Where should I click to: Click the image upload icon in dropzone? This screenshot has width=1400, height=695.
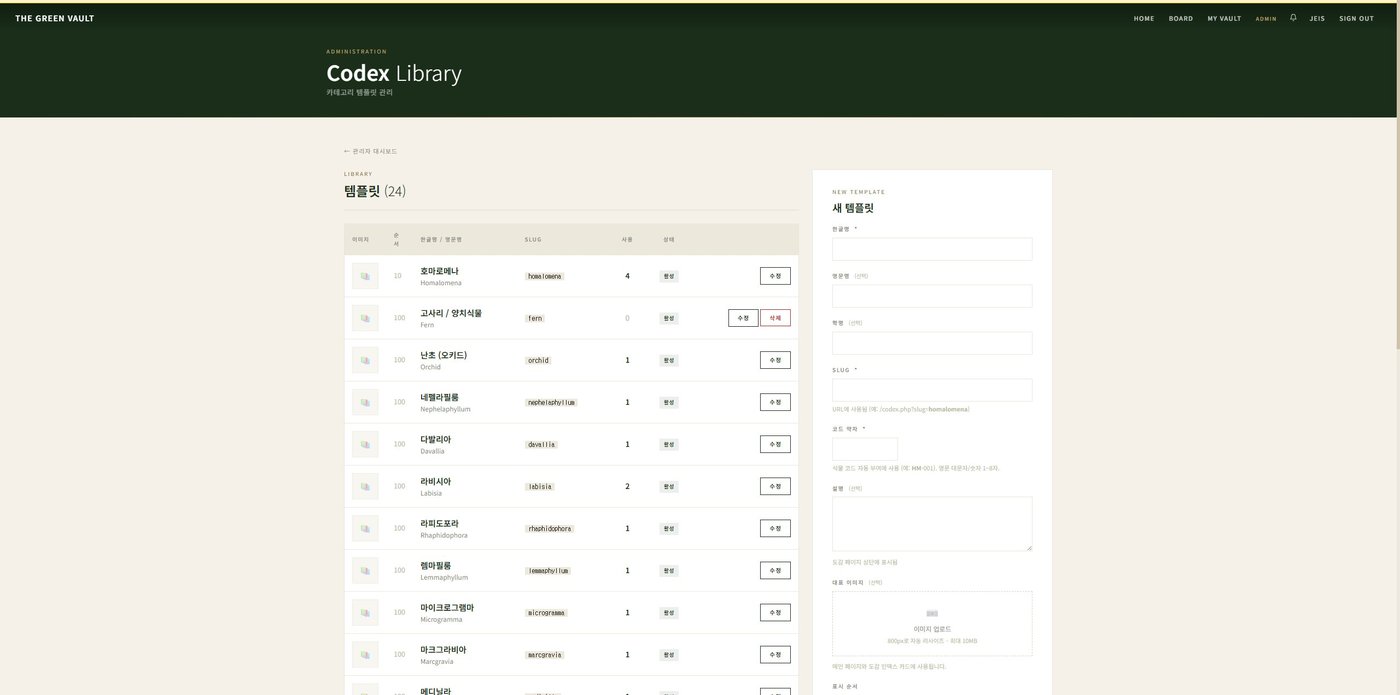(932, 613)
